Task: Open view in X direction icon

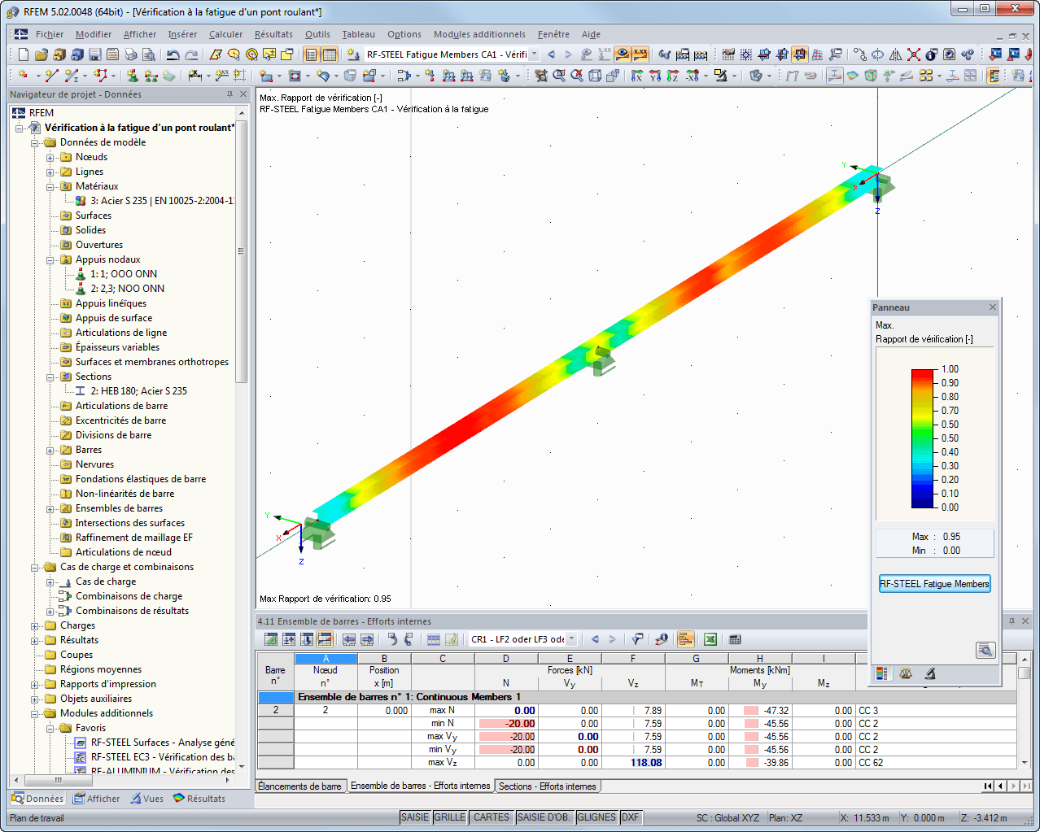Action: pyautogui.click(x=637, y=76)
